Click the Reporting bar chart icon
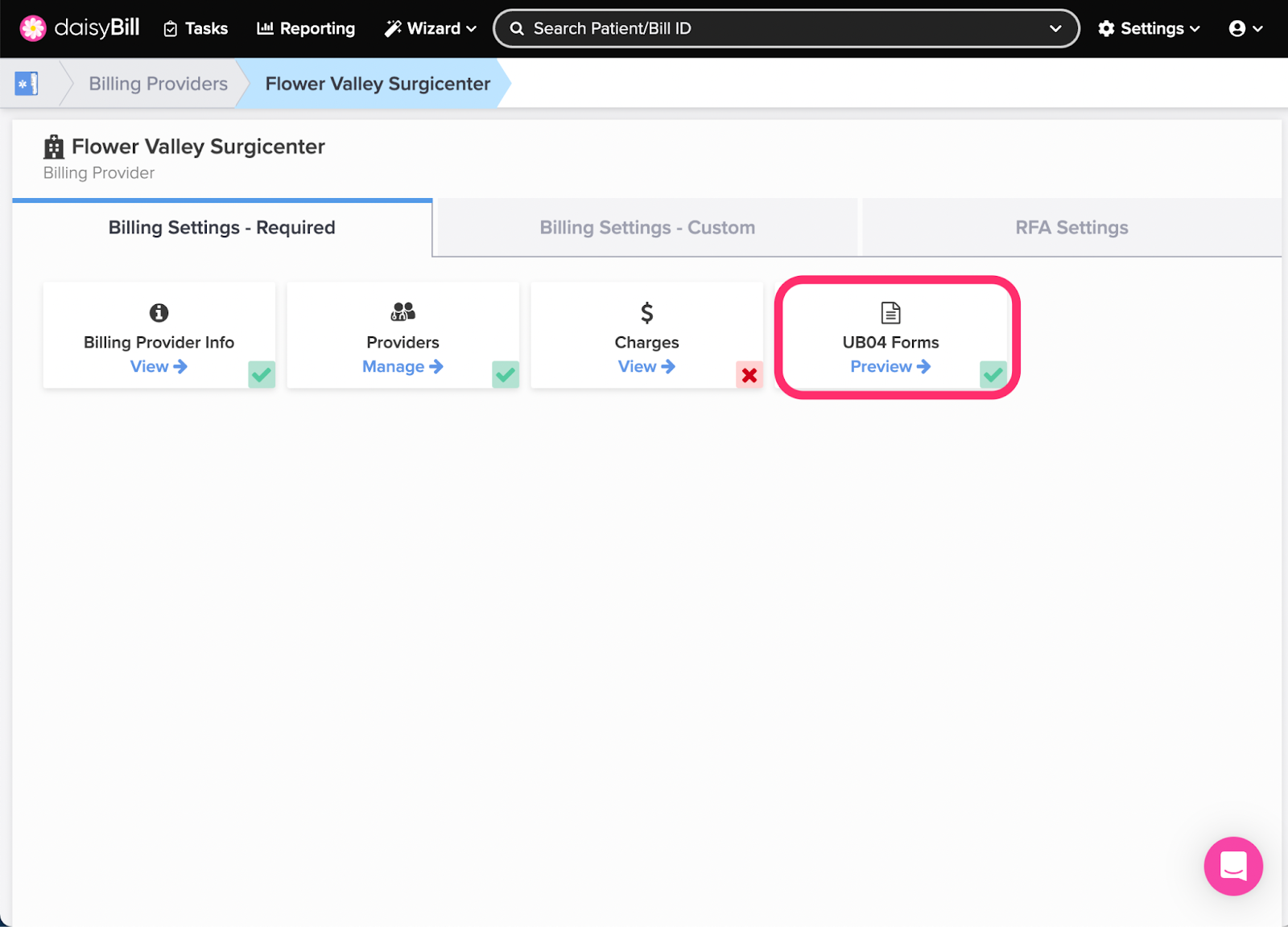The image size is (1288, 927). coord(265,28)
